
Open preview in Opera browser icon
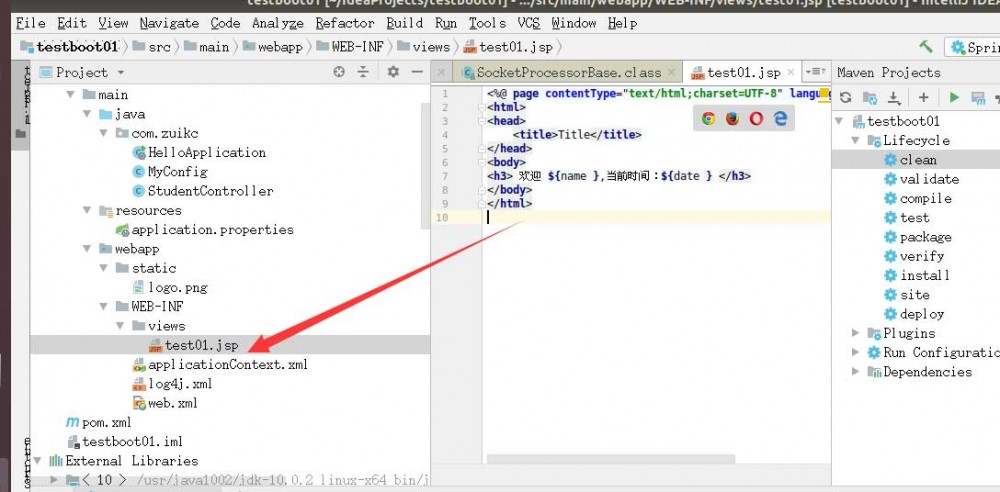756,118
